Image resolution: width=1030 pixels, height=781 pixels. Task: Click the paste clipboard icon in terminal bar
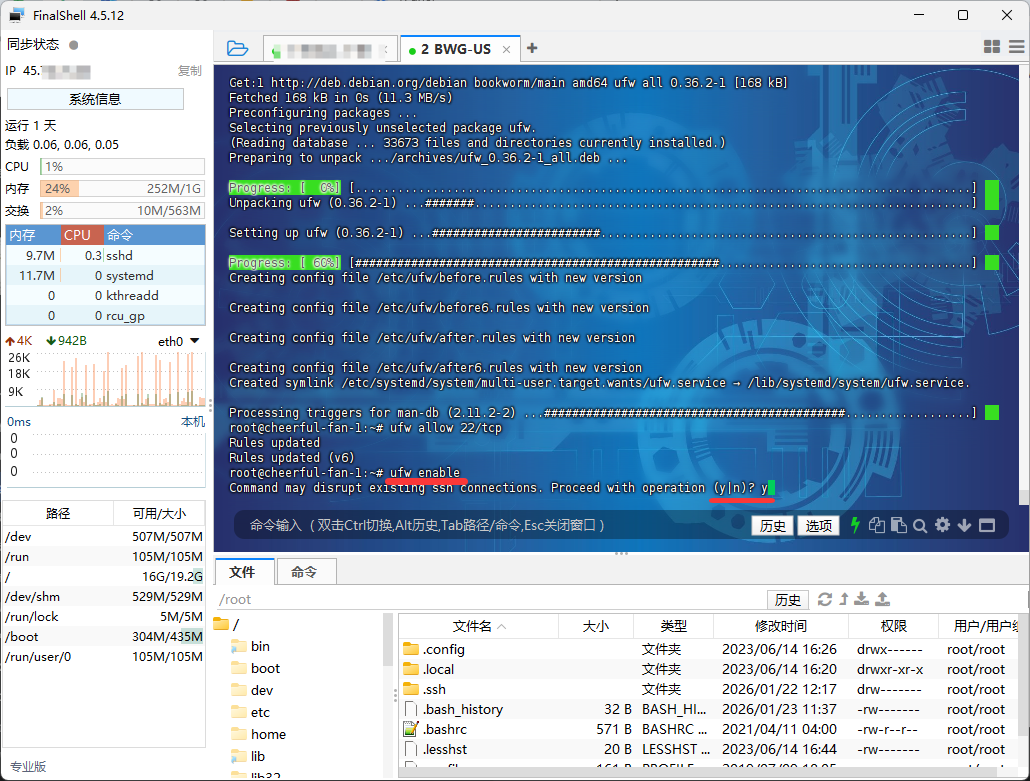[x=898, y=525]
